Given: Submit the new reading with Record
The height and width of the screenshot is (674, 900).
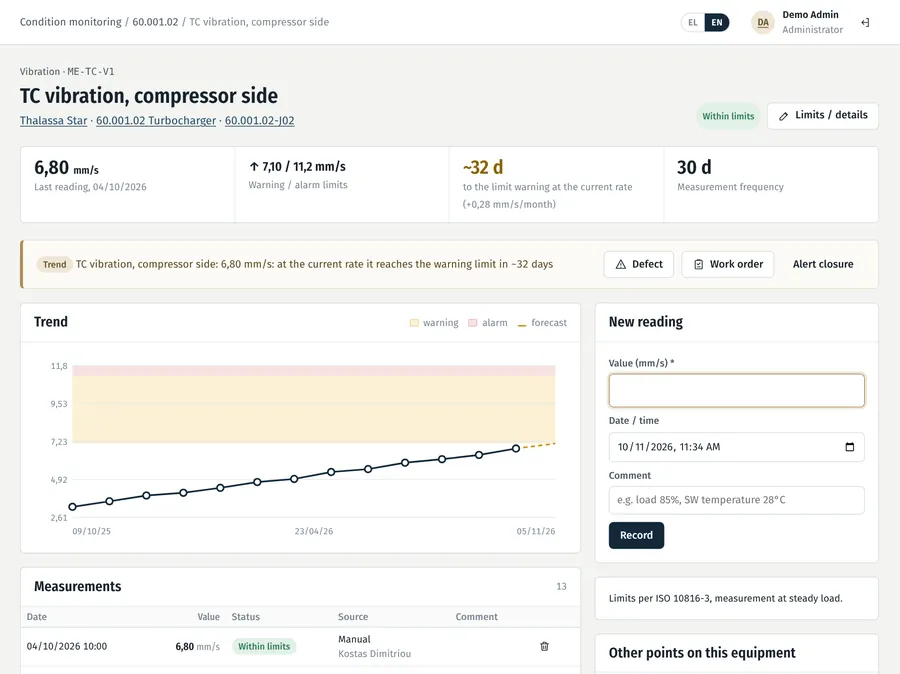Looking at the screenshot, I should 637,535.
